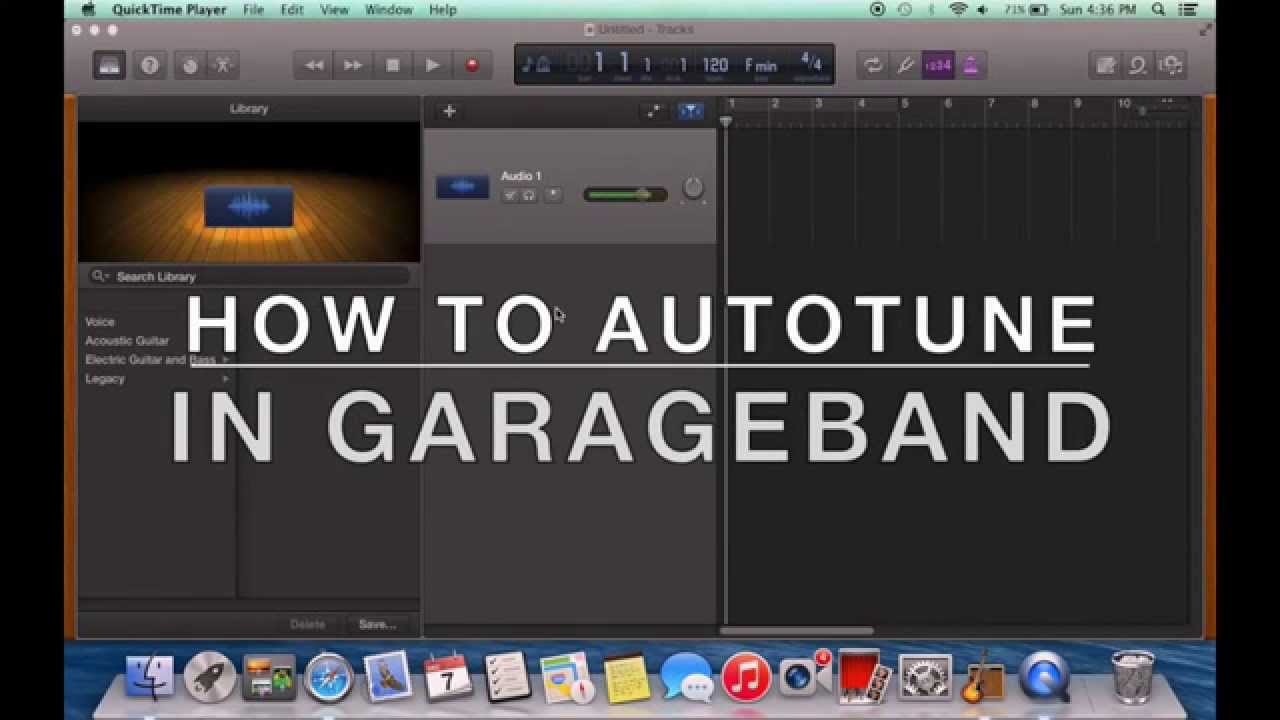
Task: Open Calendar from the Dock
Action: pyautogui.click(x=447, y=677)
